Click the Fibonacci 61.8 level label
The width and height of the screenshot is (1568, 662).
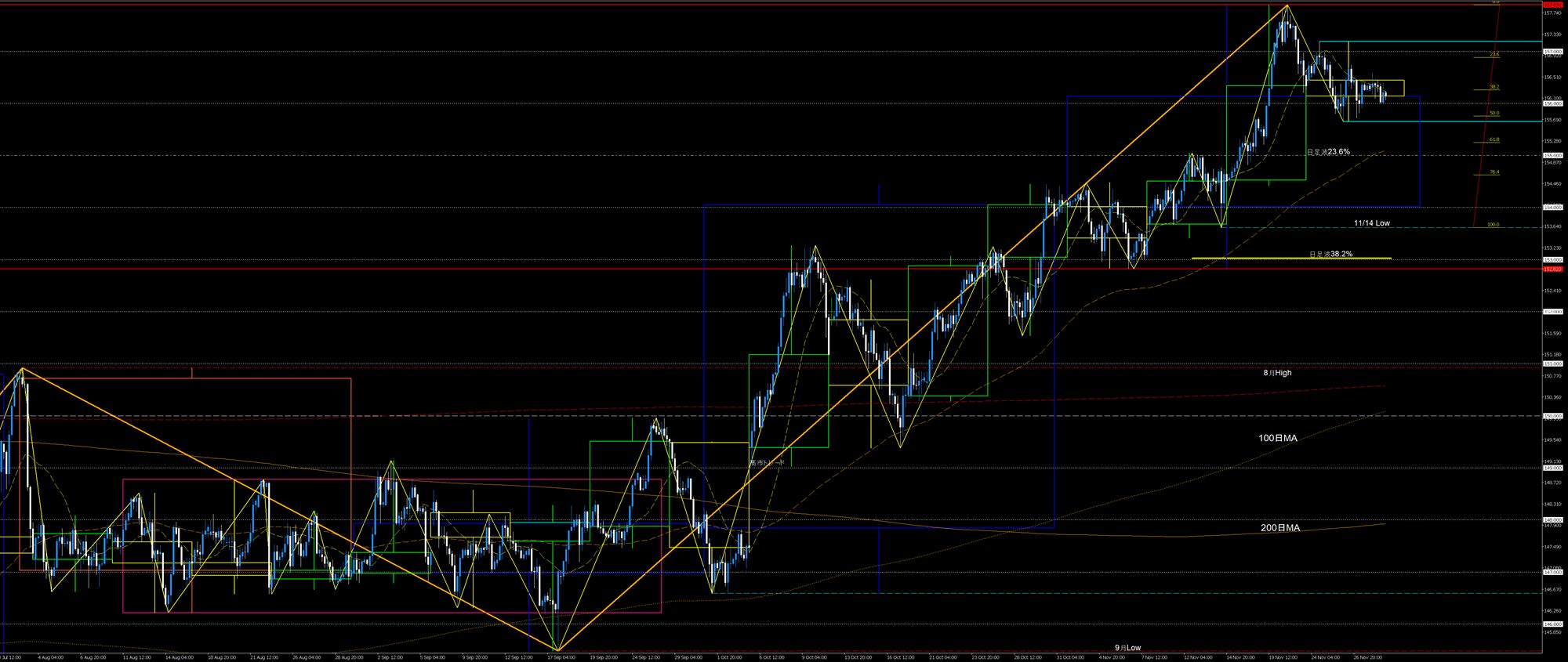tap(1494, 140)
